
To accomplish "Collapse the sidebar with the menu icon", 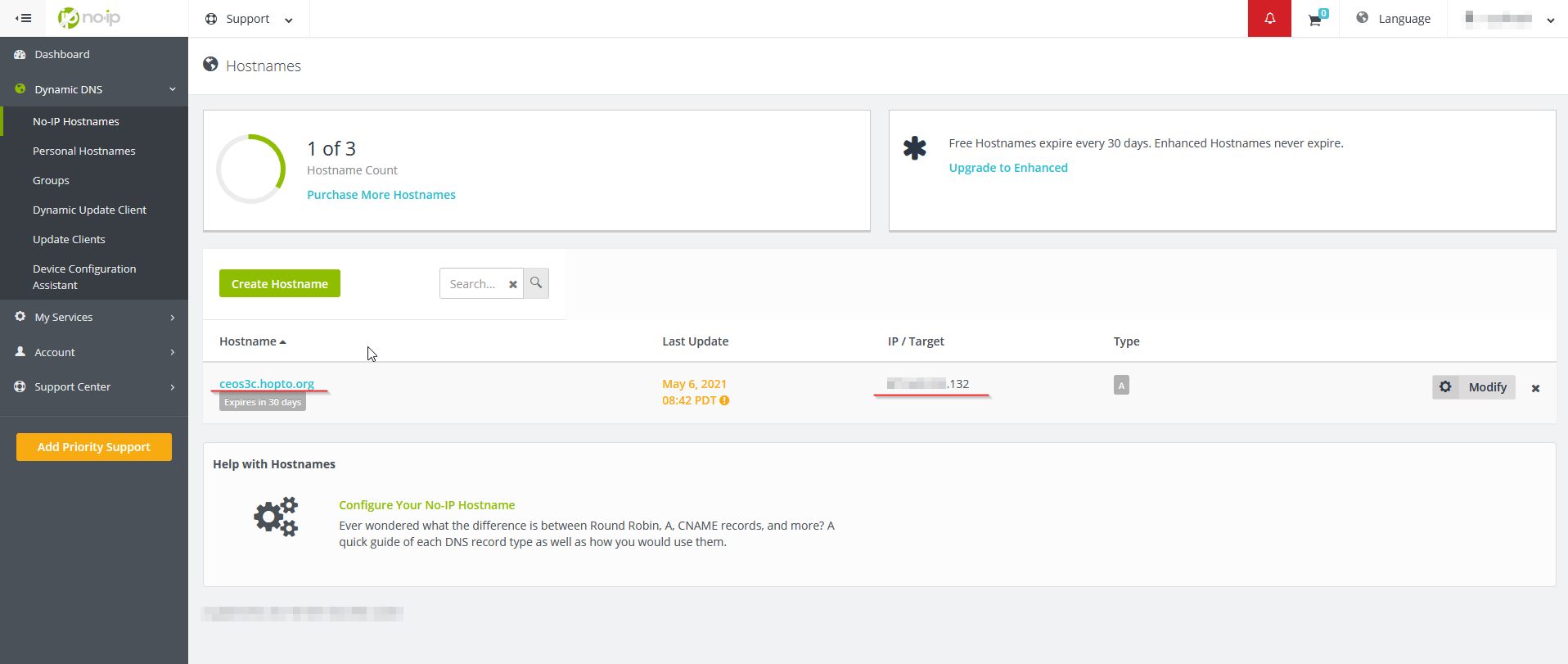I will pos(24,18).
